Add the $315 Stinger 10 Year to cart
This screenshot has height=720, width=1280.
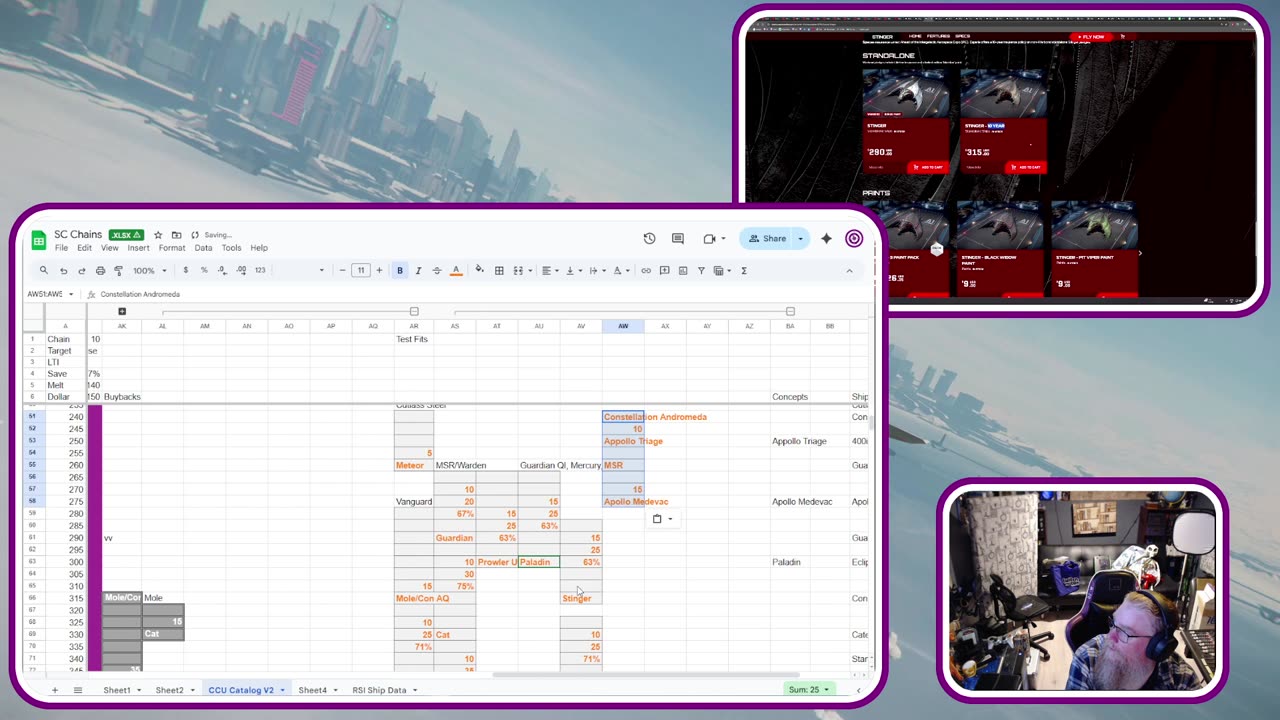point(1024,167)
